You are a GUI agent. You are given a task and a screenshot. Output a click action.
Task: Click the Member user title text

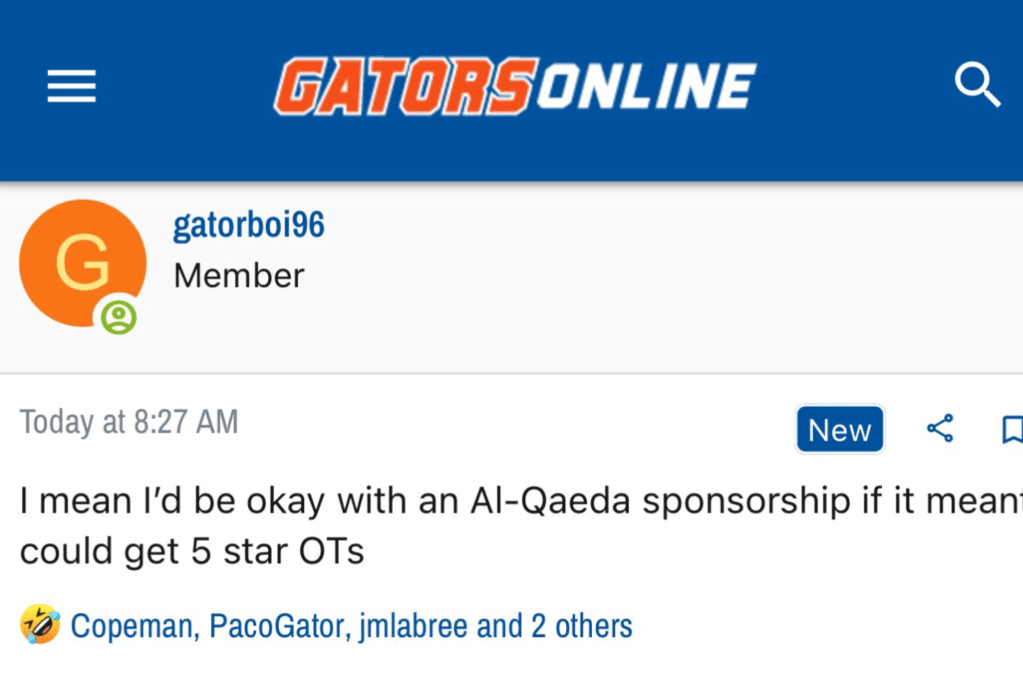click(x=239, y=276)
